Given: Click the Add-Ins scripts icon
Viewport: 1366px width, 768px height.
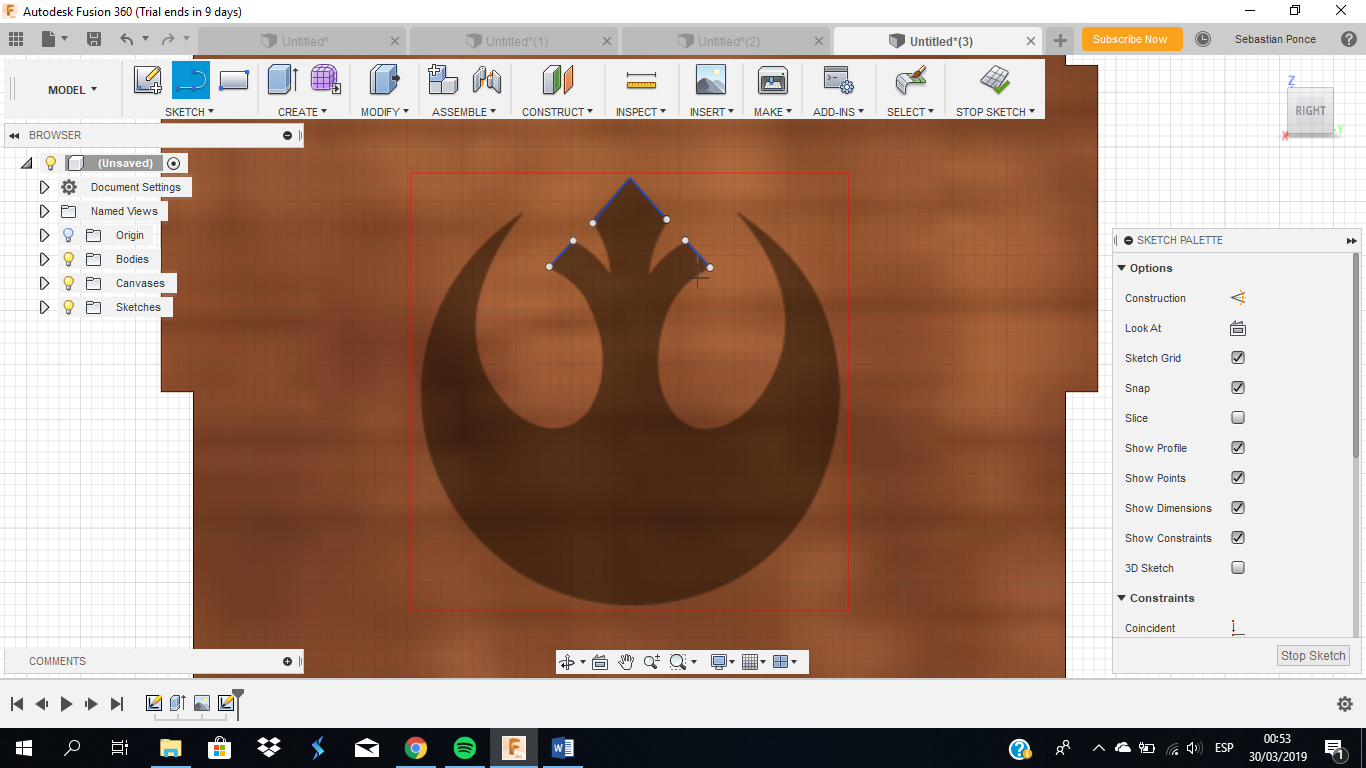Looking at the screenshot, I should [x=837, y=80].
